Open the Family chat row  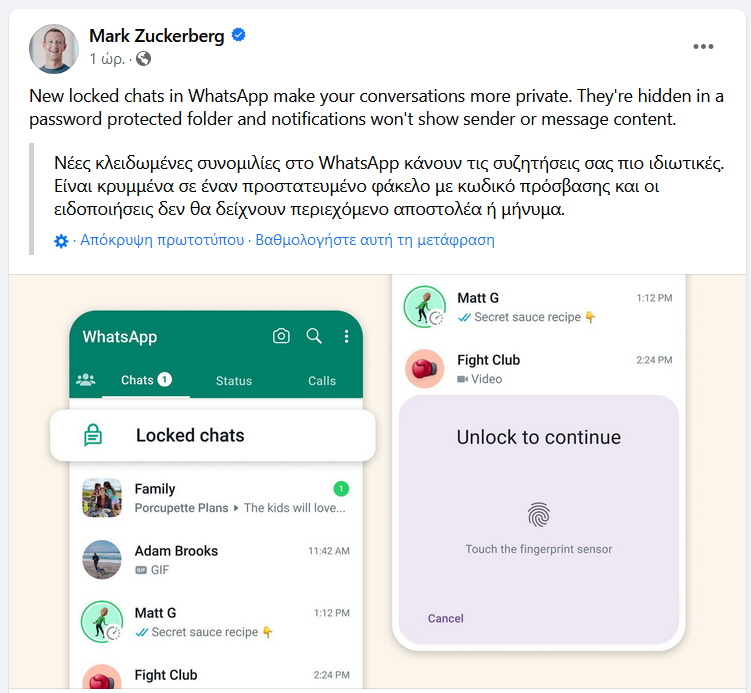click(216, 498)
